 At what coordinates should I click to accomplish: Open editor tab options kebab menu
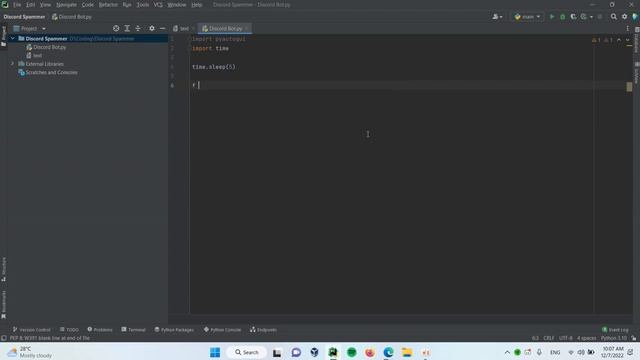[x=627, y=29]
